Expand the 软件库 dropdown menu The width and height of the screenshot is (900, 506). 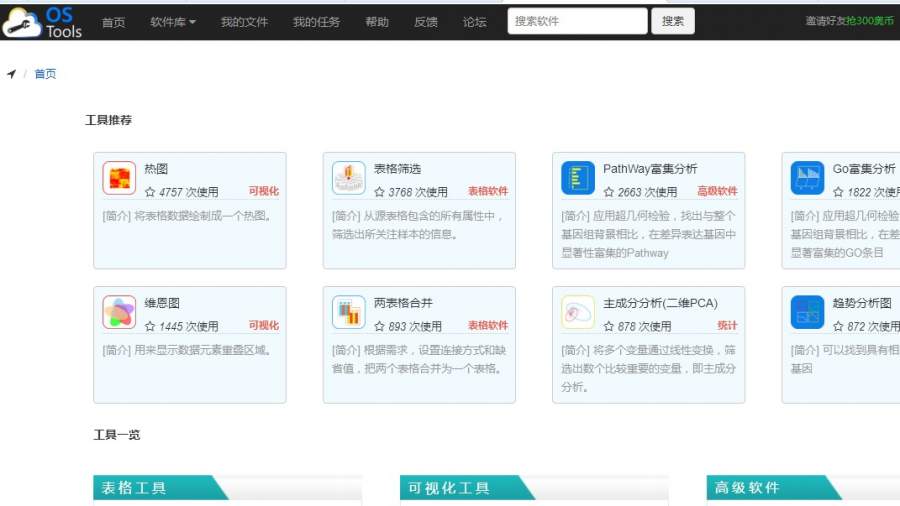[x=173, y=22]
